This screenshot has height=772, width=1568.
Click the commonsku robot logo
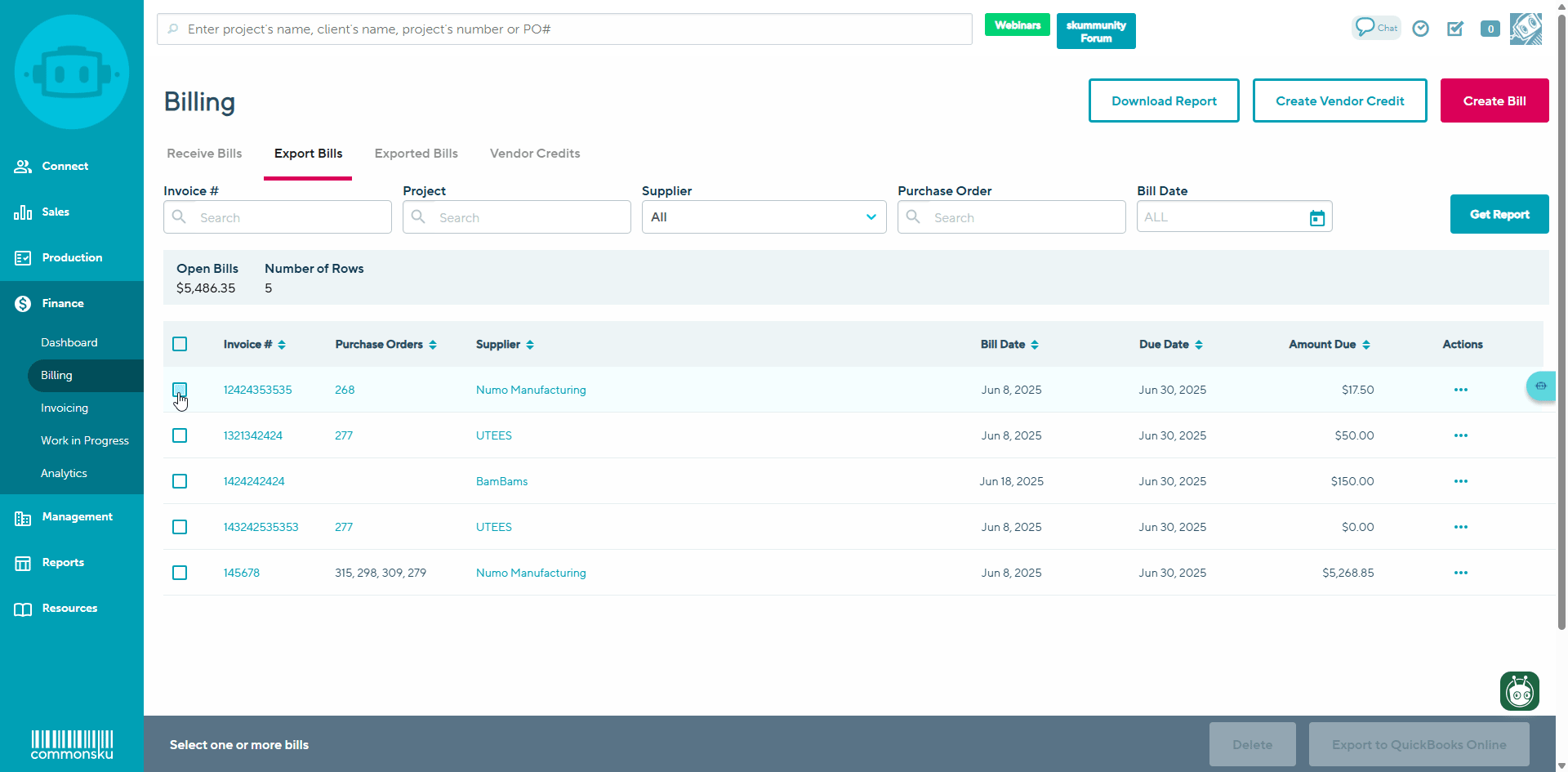(x=72, y=73)
